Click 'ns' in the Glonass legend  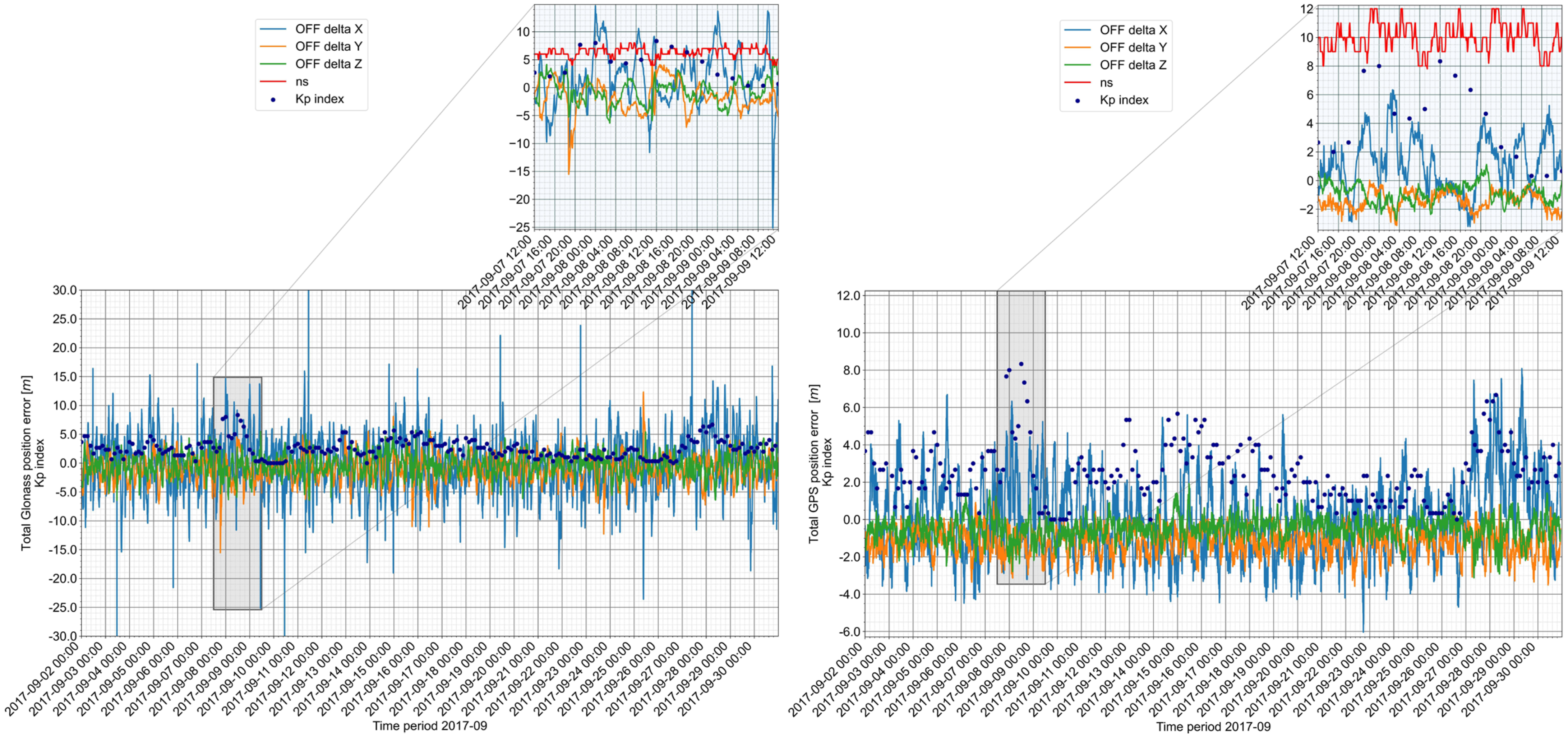point(302,82)
